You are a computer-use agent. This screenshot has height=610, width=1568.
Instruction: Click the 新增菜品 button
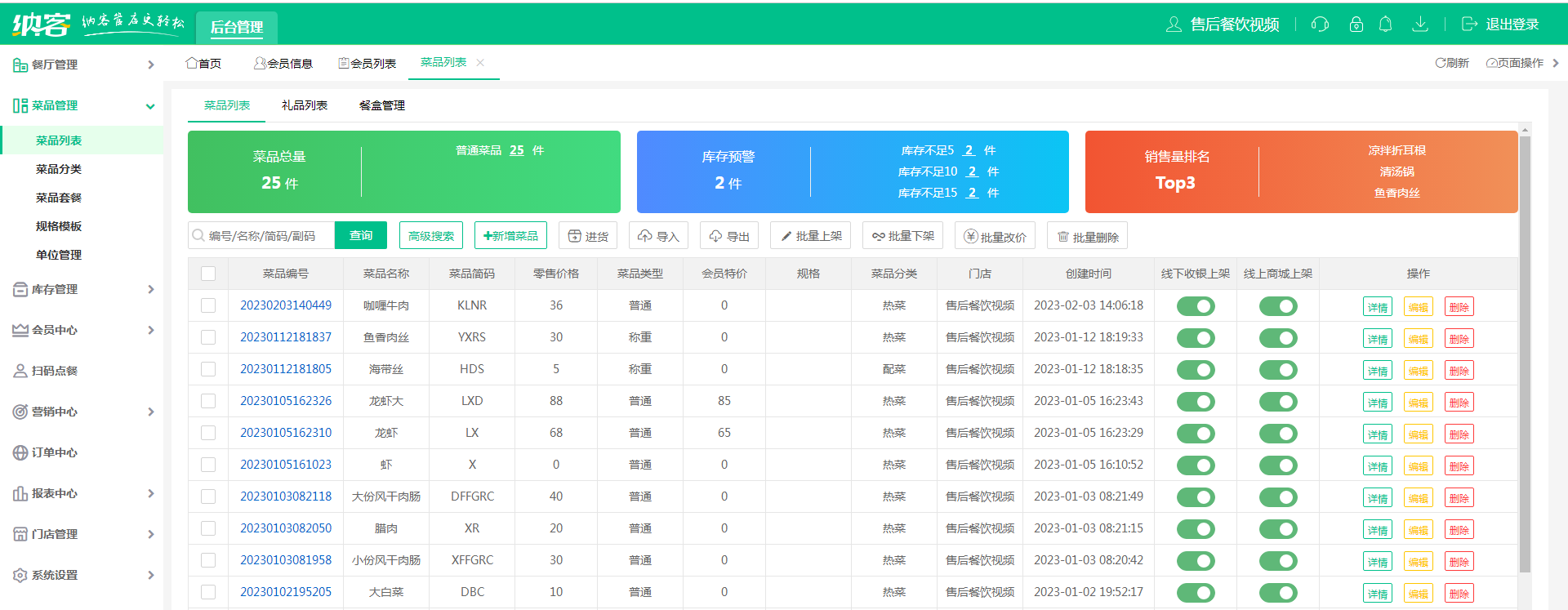pyautogui.click(x=510, y=236)
